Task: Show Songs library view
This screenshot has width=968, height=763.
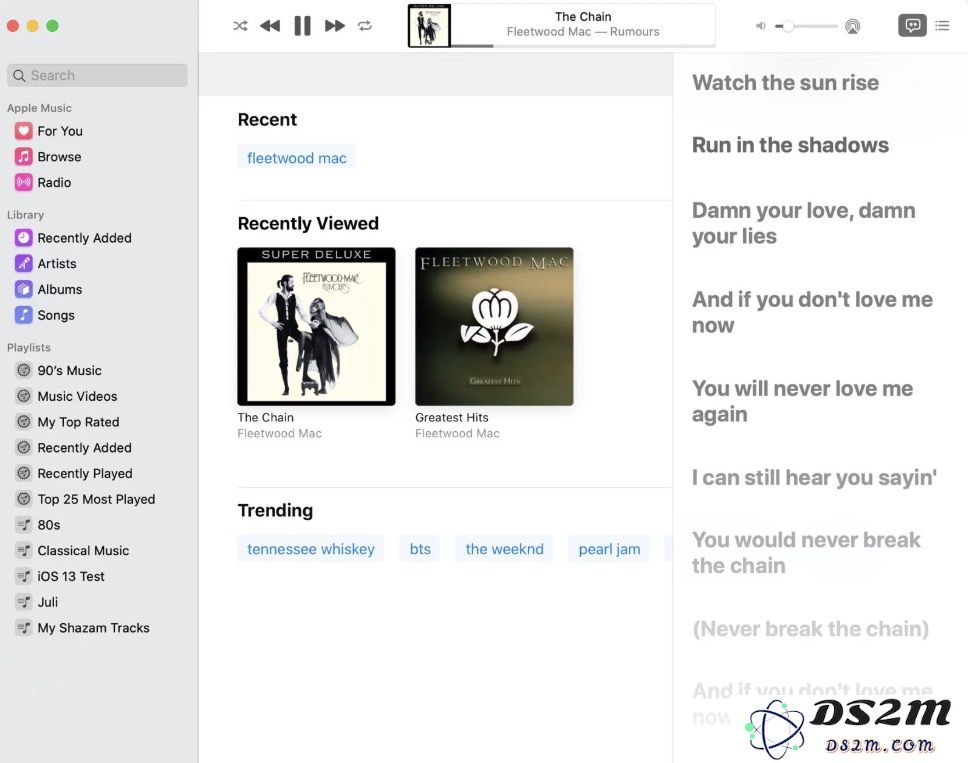Action: point(56,315)
